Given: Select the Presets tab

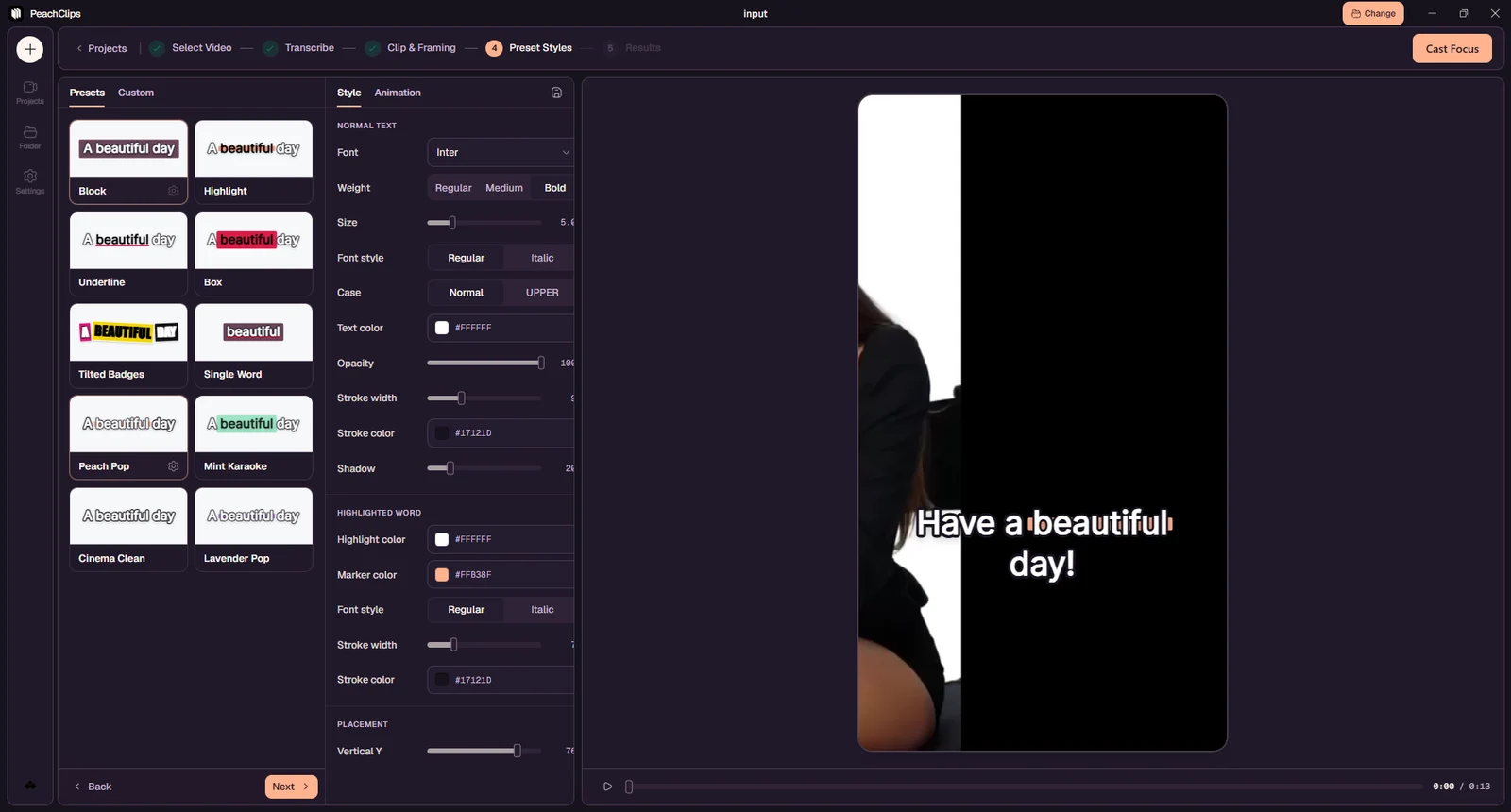Looking at the screenshot, I should click(87, 93).
